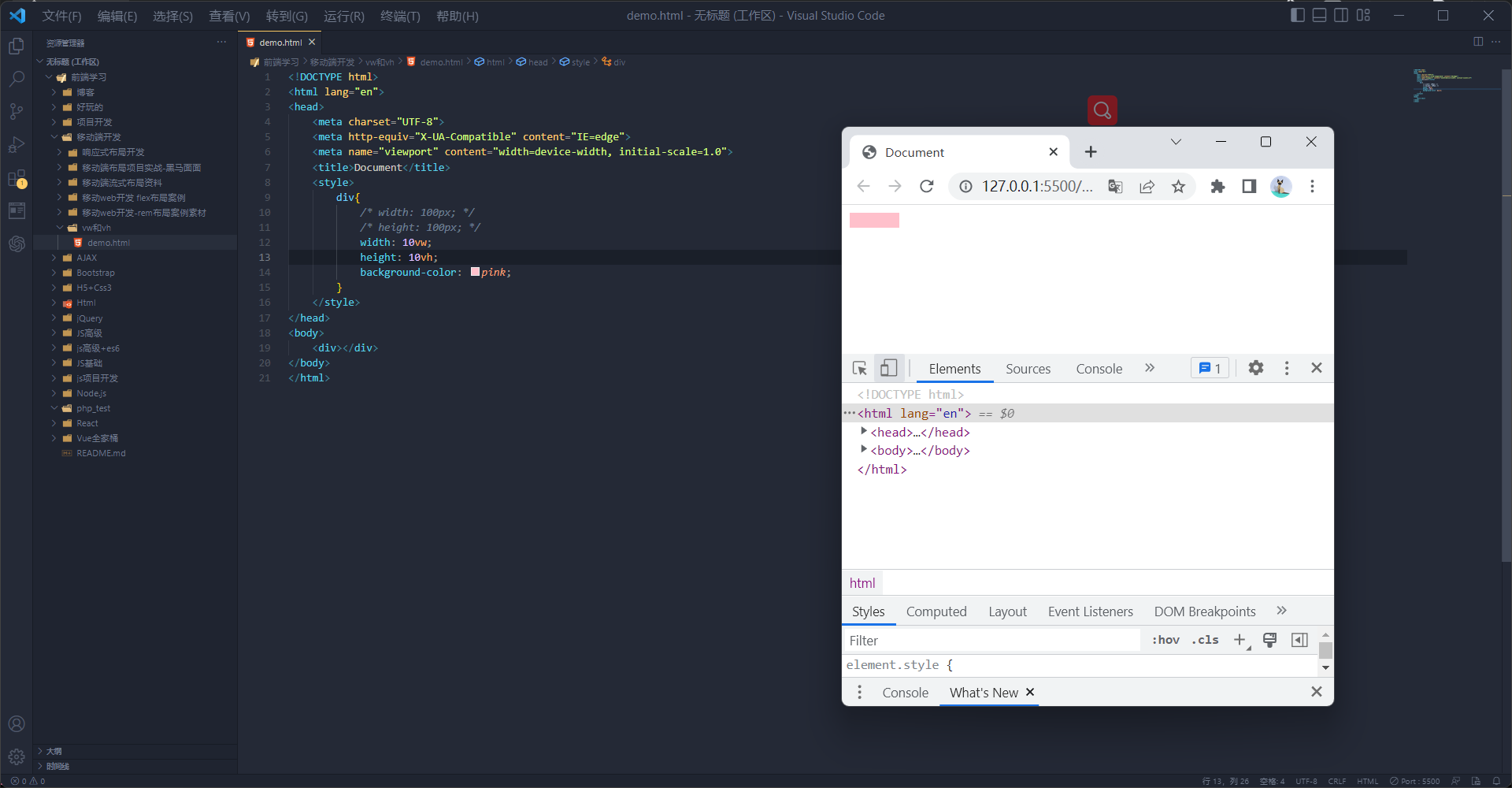Open the Extensions view
Screen dimensions: 1512x788
[x=17, y=179]
